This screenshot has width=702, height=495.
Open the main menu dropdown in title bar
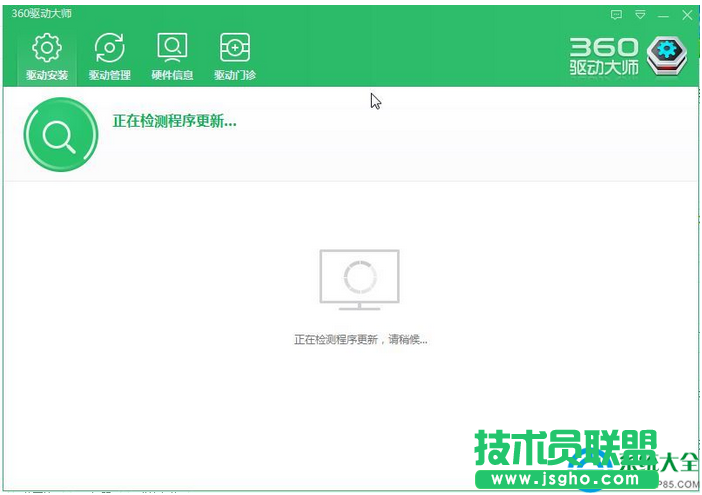(x=640, y=15)
